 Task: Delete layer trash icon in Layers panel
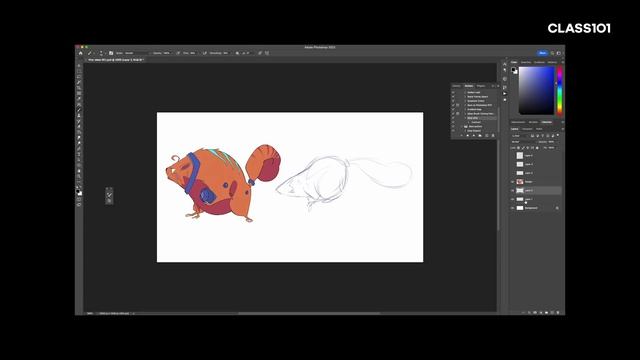click(558, 312)
